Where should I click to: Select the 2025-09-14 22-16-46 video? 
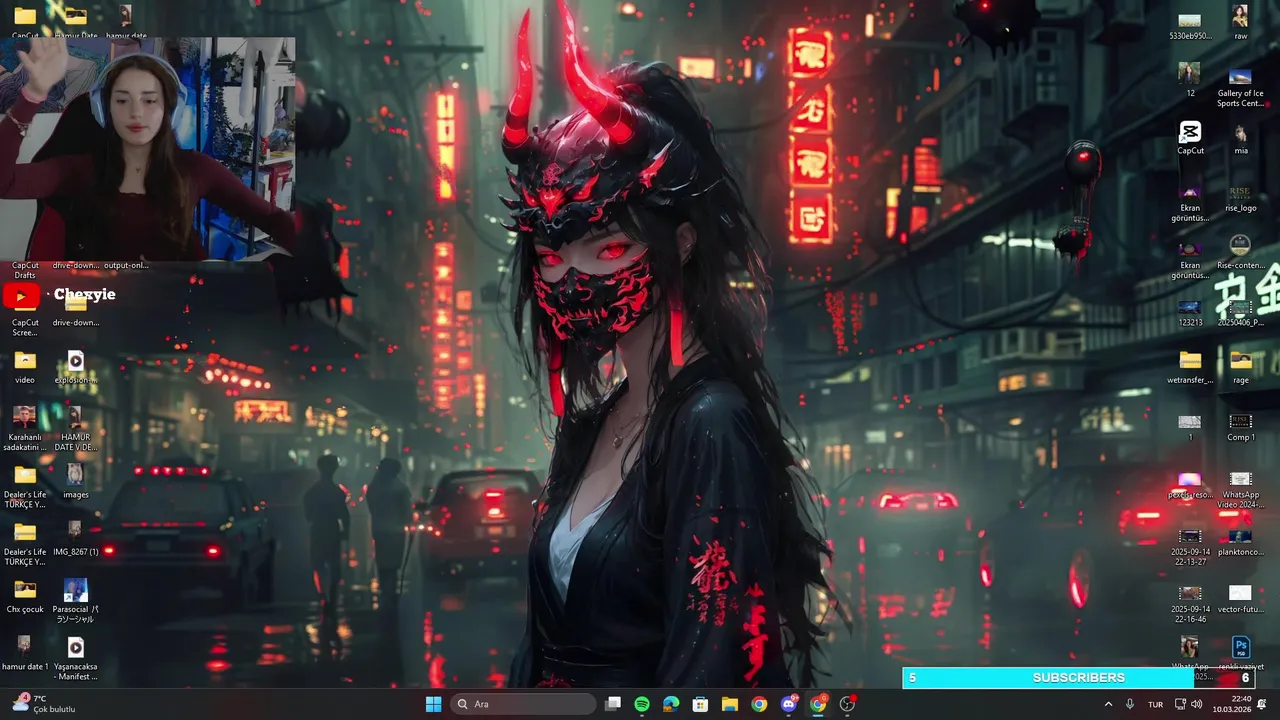point(1190,604)
